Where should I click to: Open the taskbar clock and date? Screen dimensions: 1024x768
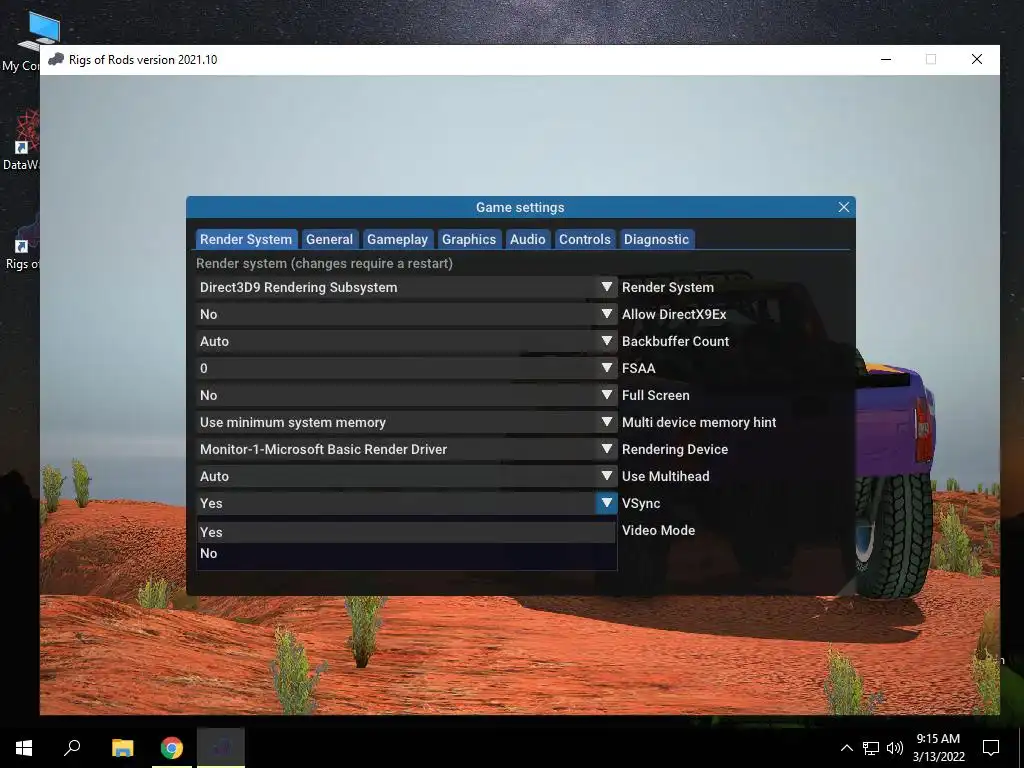[x=938, y=748]
